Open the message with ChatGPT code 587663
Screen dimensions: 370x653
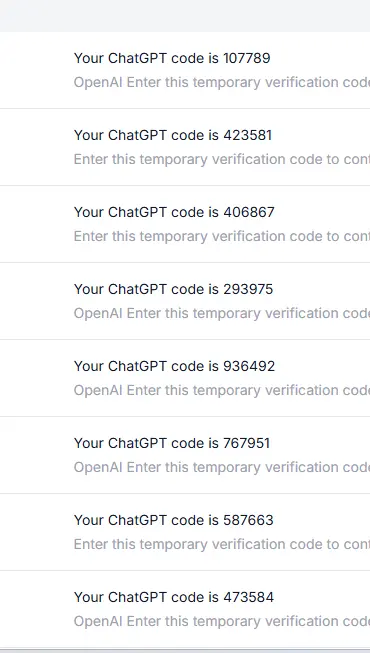(x=185, y=532)
